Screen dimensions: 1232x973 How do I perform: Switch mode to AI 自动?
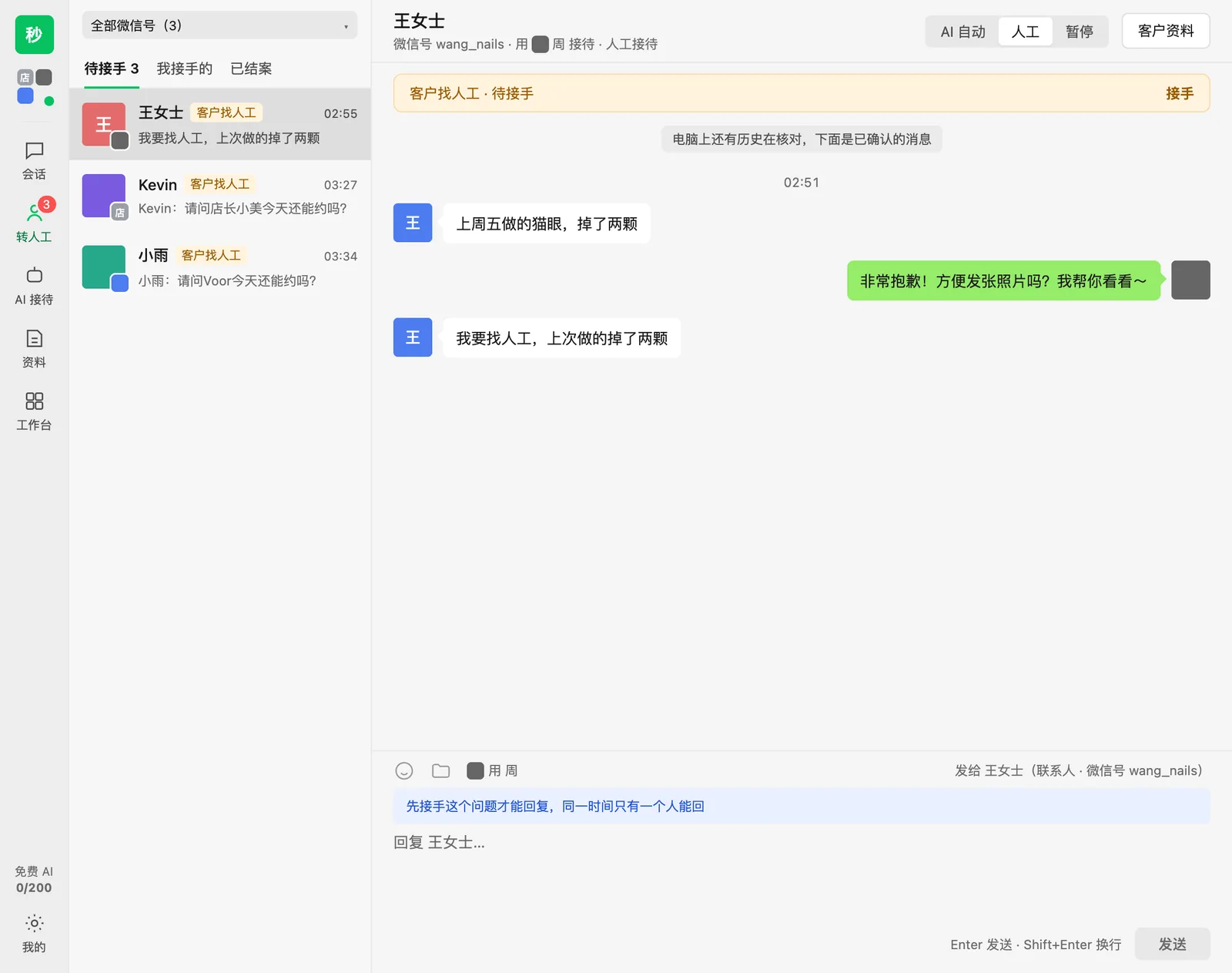click(x=962, y=32)
